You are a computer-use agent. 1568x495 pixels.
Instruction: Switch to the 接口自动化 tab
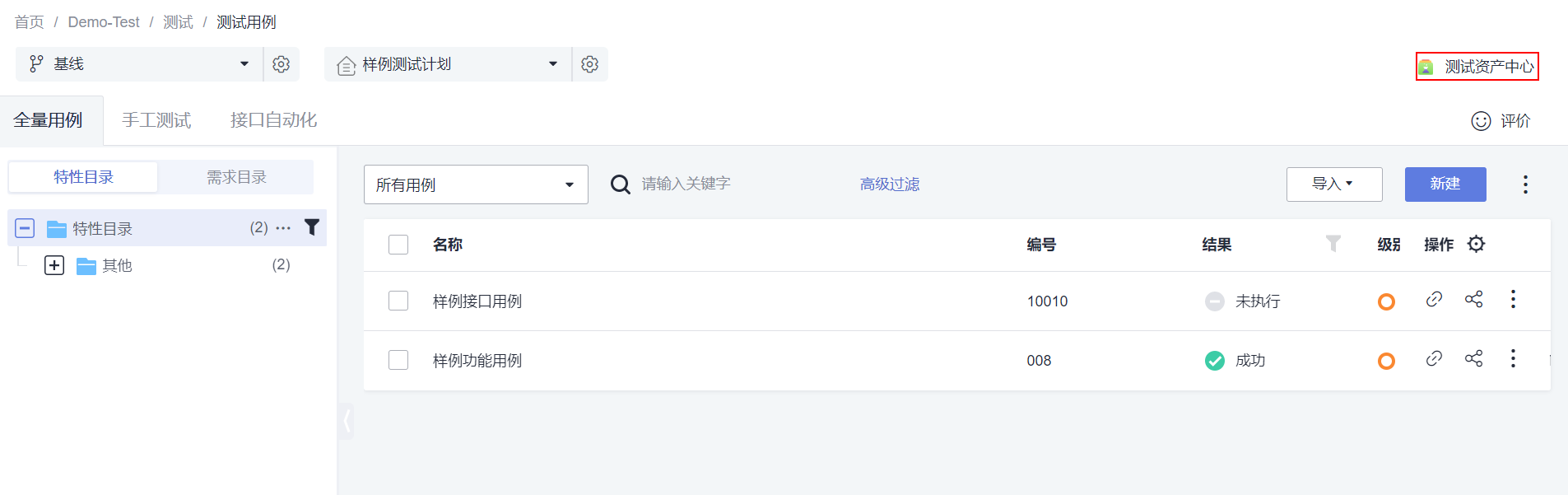click(x=273, y=120)
